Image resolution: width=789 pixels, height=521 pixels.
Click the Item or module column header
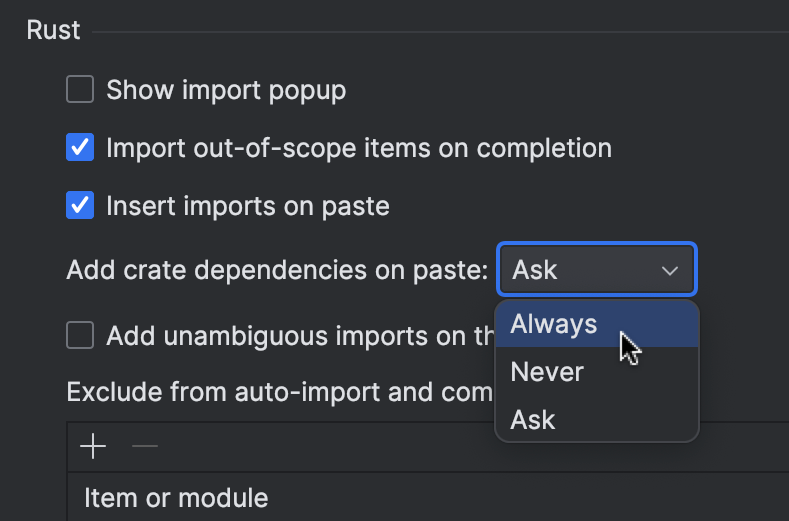coord(176,497)
